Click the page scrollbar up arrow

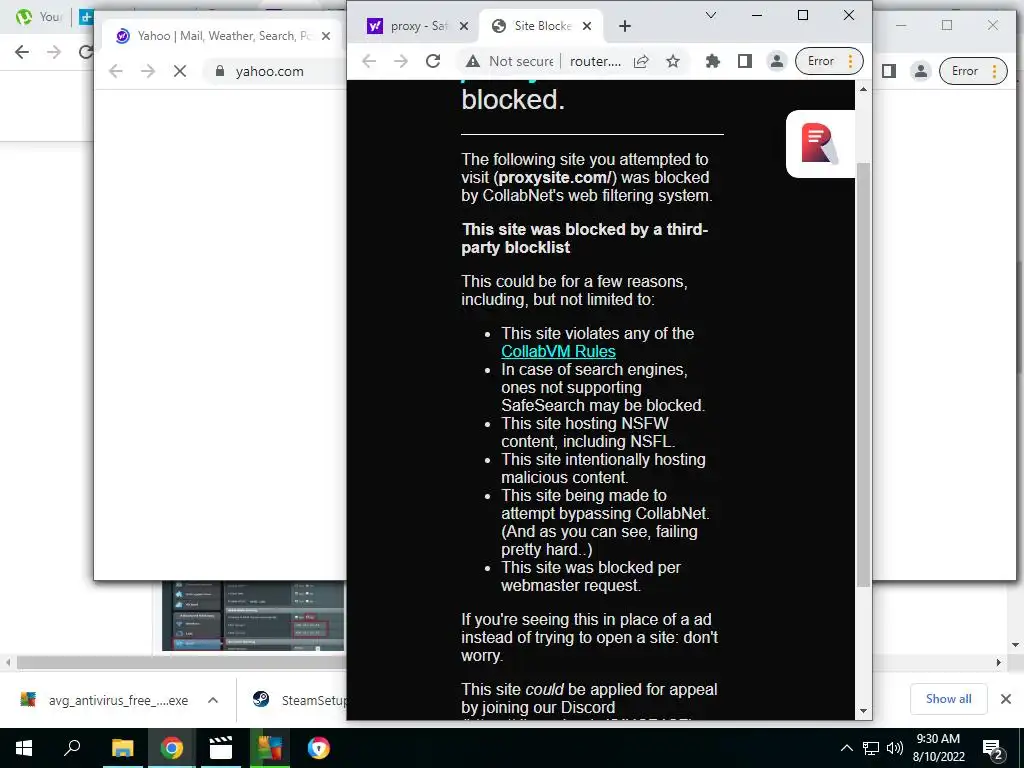(863, 89)
